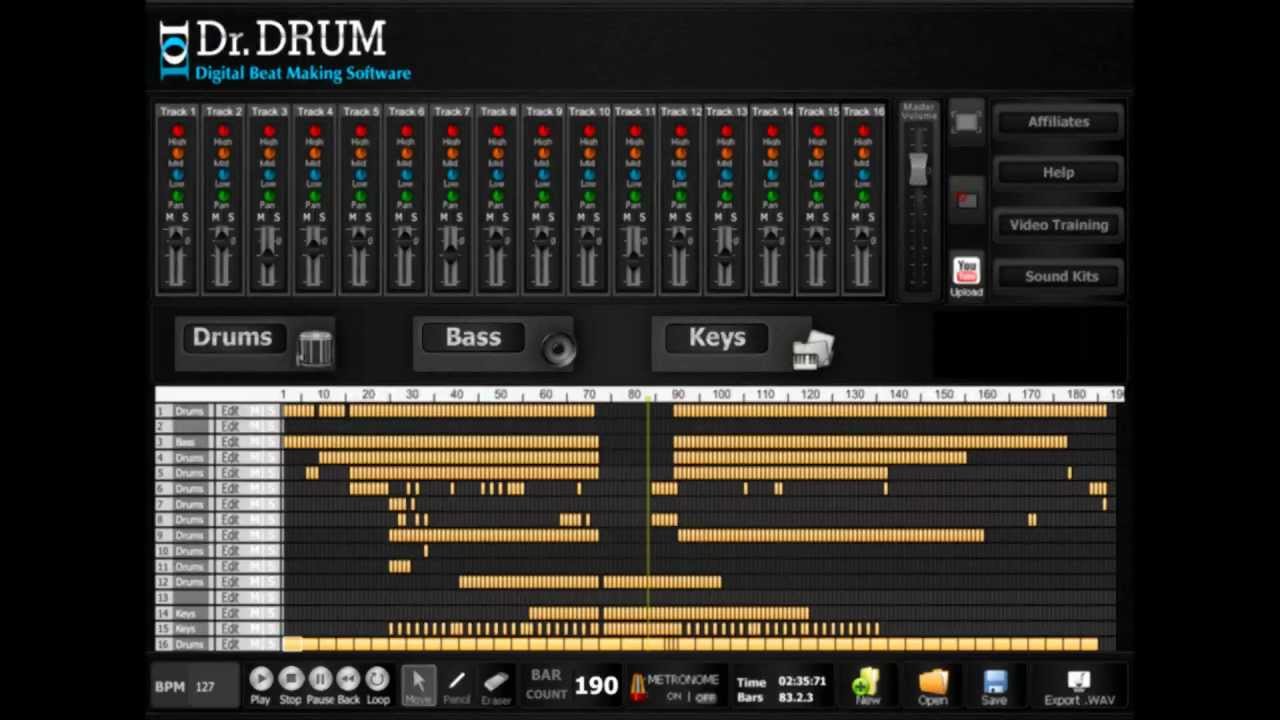Click Track 8 High red knob
This screenshot has height=720, width=1280.
(x=498, y=131)
